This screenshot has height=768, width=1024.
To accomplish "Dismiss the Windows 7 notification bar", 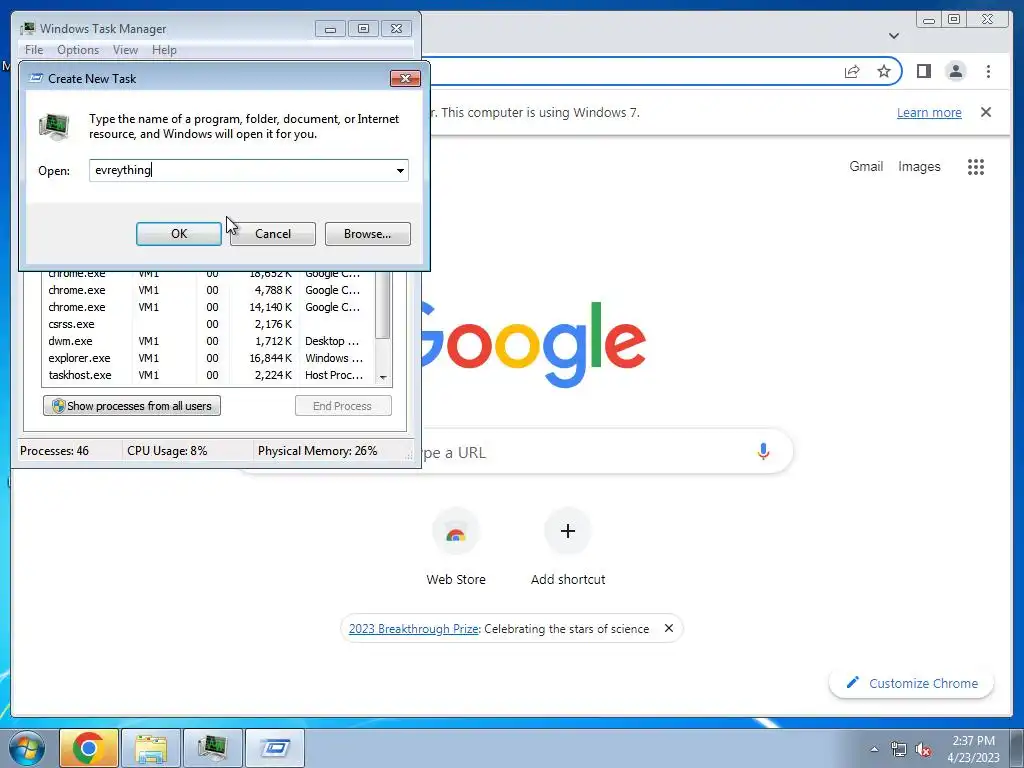I will pos(986,112).
